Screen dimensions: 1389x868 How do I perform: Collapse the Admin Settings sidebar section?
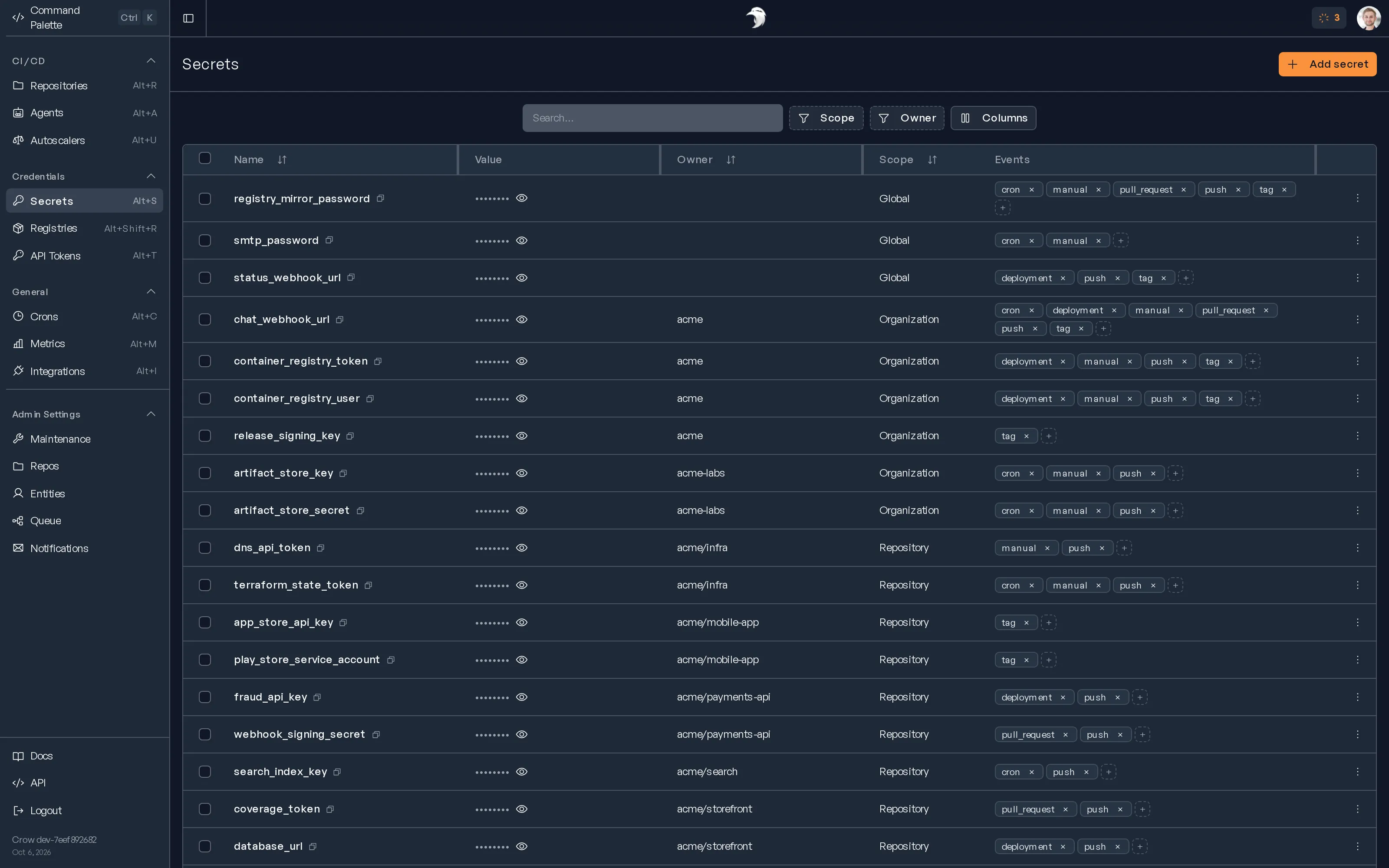click(x=151, y=414)
